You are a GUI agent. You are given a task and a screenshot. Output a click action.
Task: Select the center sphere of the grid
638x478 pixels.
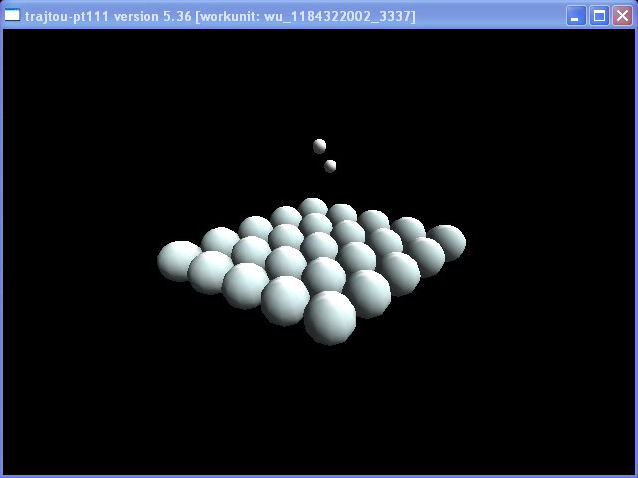[320, 246]
